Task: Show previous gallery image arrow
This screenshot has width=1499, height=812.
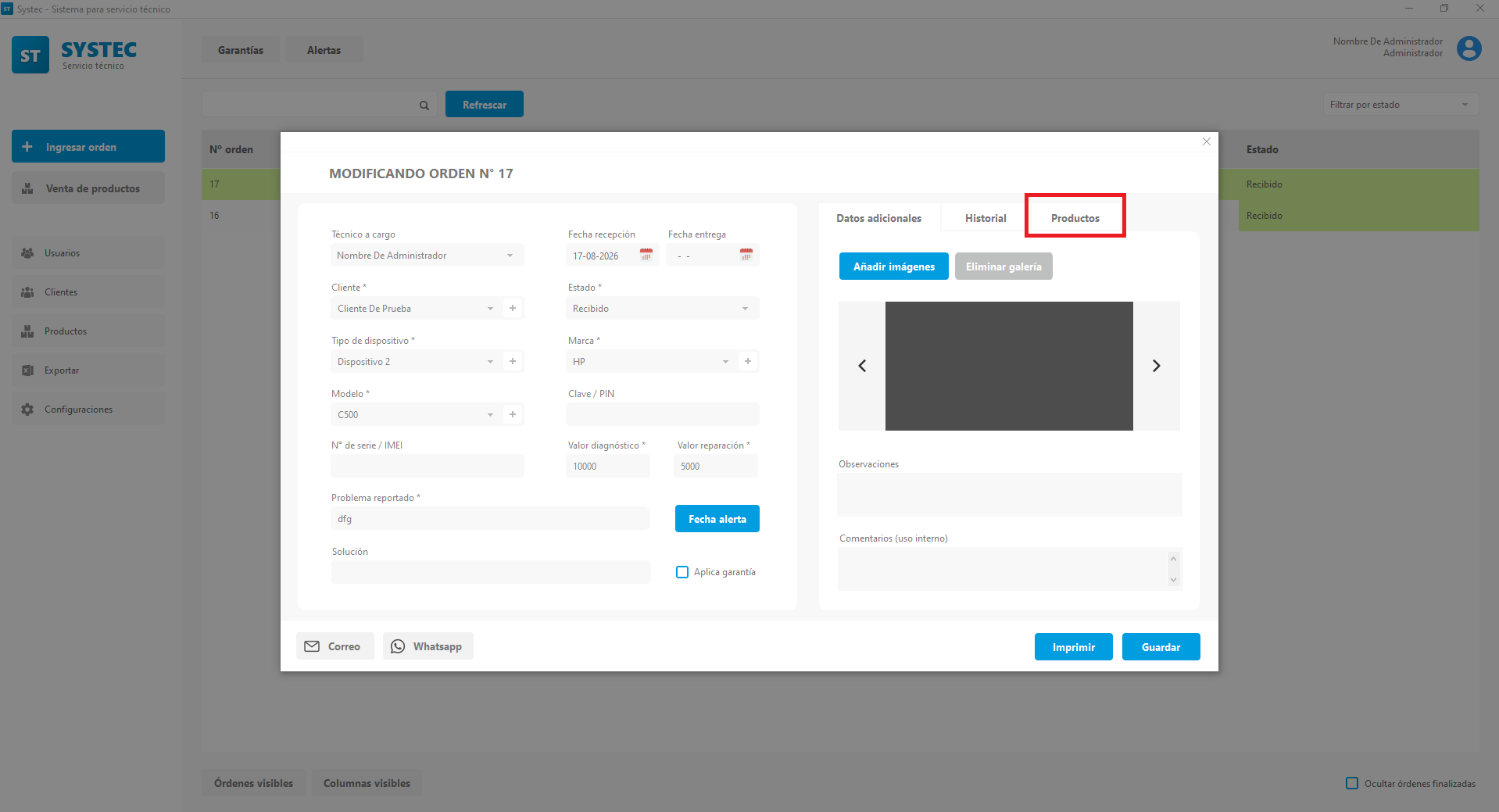Action: click(862, 366)
